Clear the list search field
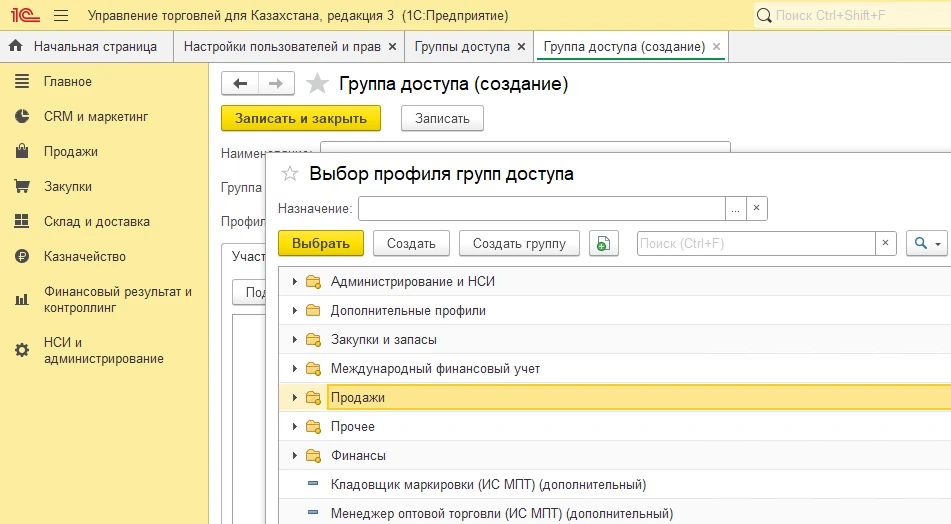The width and height of the screenshot is (951, 524). click(x=885, y=243)
